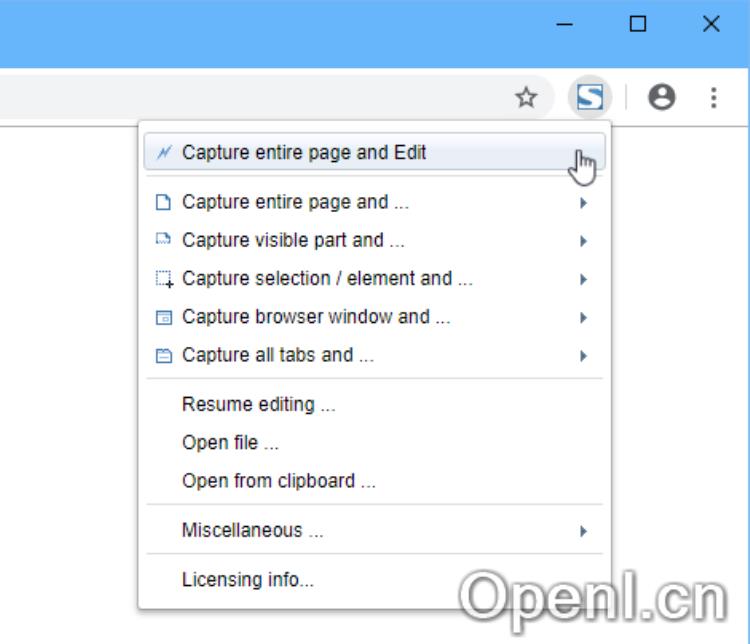This screenshot has width=750, height=644.
Task: Expand the Capture visible part submenu arrow
Action: coord(583,241)
